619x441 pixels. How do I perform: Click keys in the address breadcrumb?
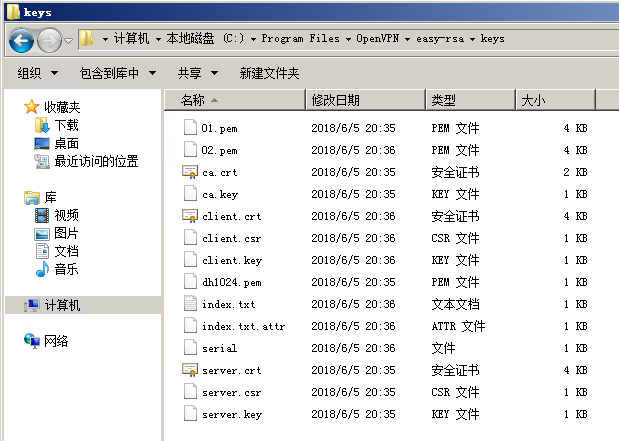pos(492,39)
